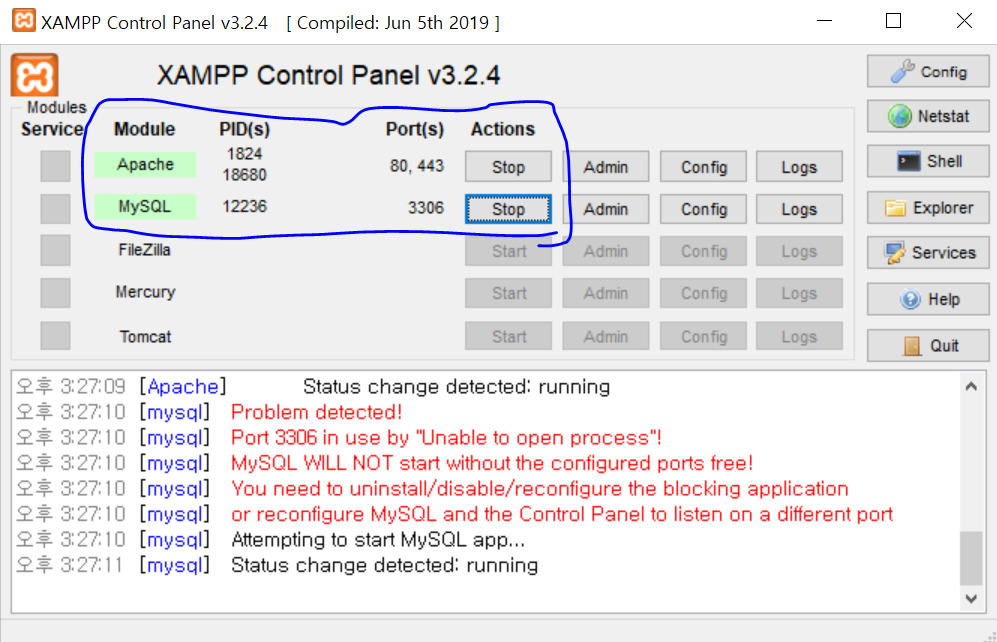Click the Mercury module name
Viewport: 997px width, 642px height.
point(145,292)
